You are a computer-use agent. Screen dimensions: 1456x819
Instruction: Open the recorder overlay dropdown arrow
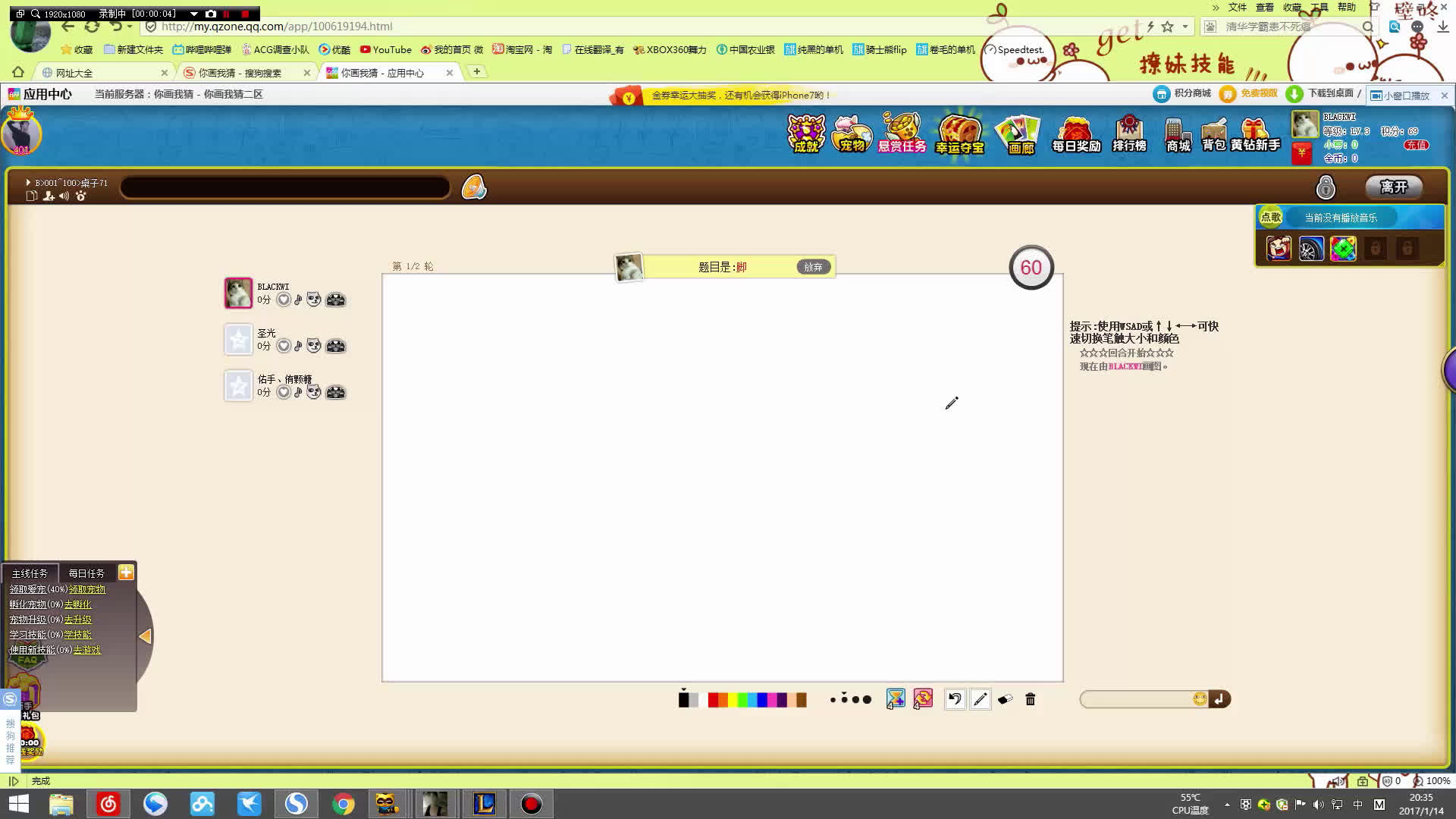point(194,14)
